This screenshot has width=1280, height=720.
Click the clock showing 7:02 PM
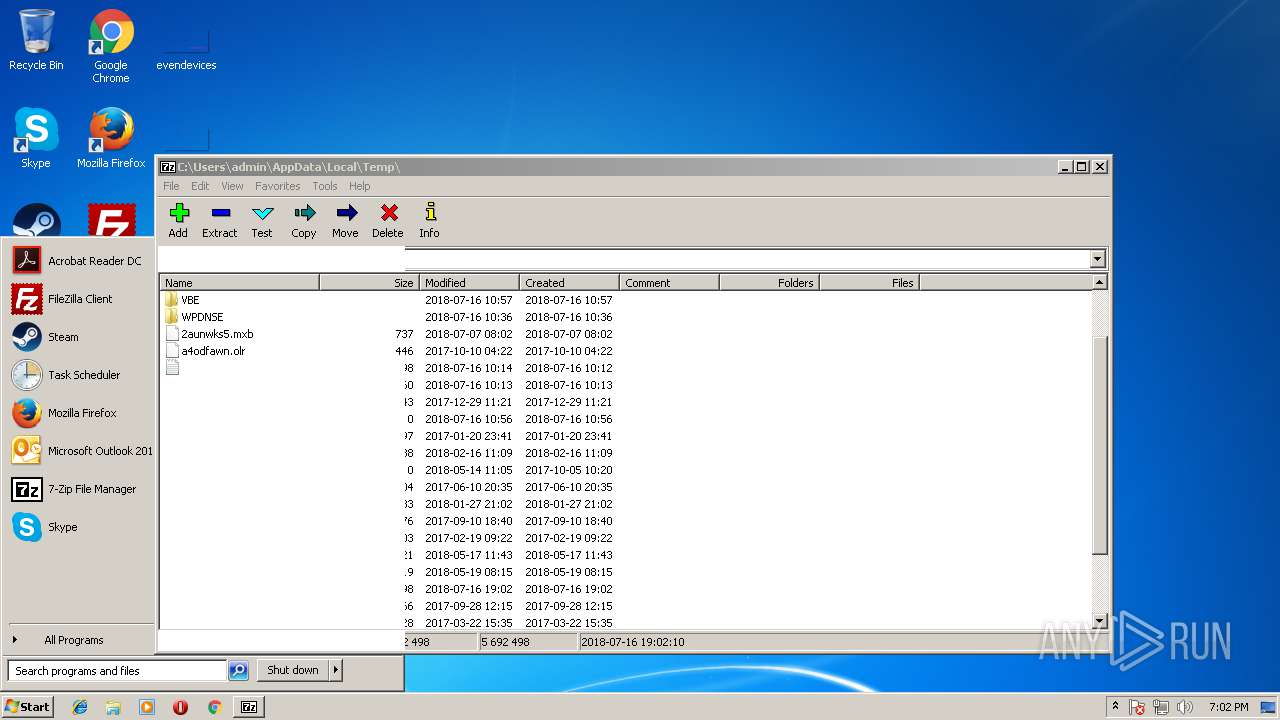click(1228, 707)
